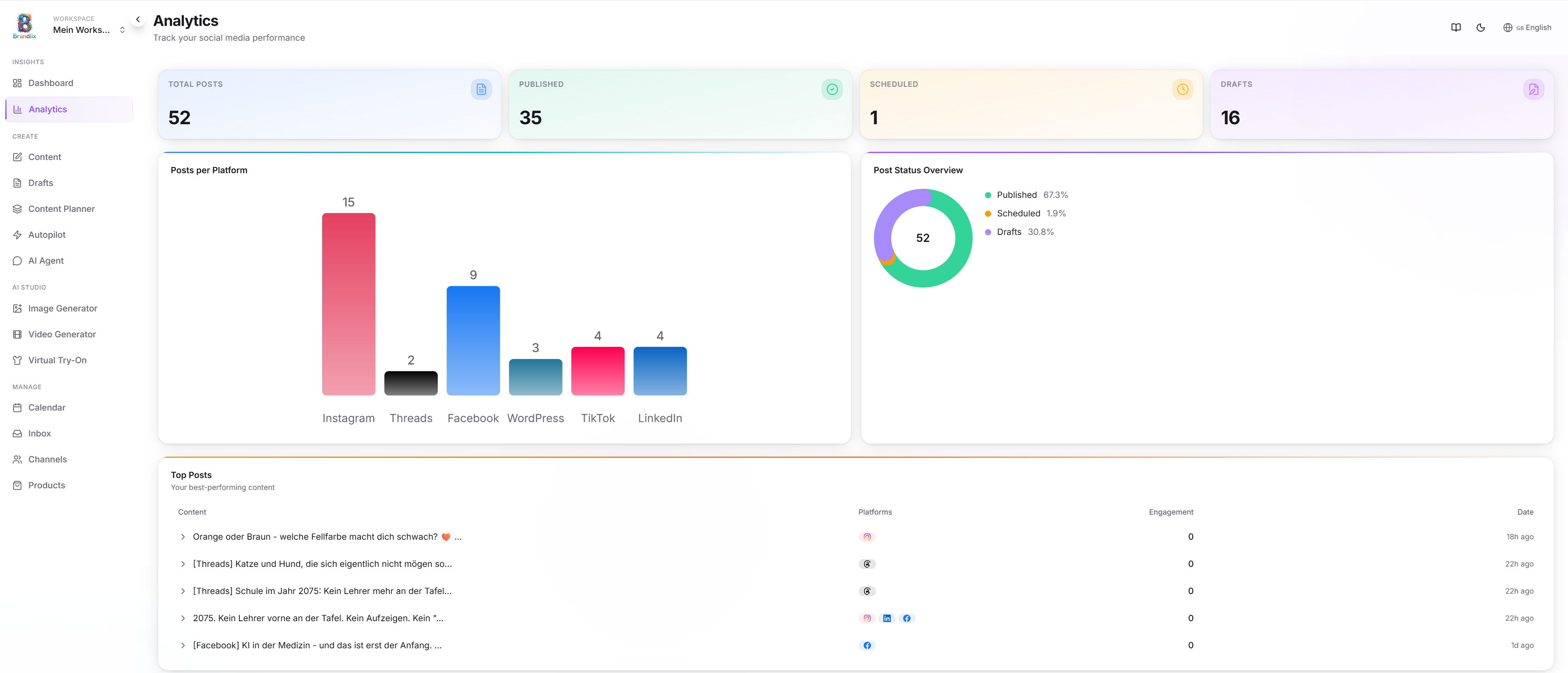Click the Drafts legend entry
Viewport: 1568px width, 673px height.
(x=1008, y=232)
